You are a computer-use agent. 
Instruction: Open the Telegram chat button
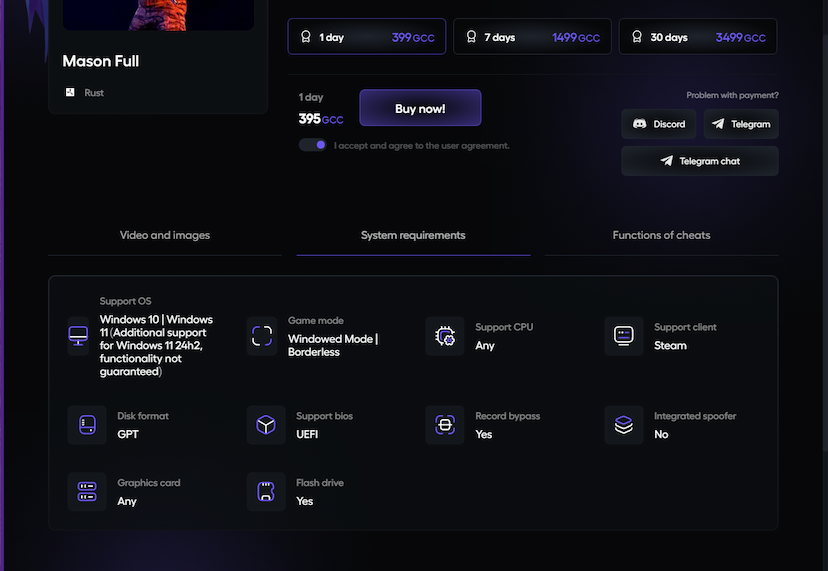699,161
